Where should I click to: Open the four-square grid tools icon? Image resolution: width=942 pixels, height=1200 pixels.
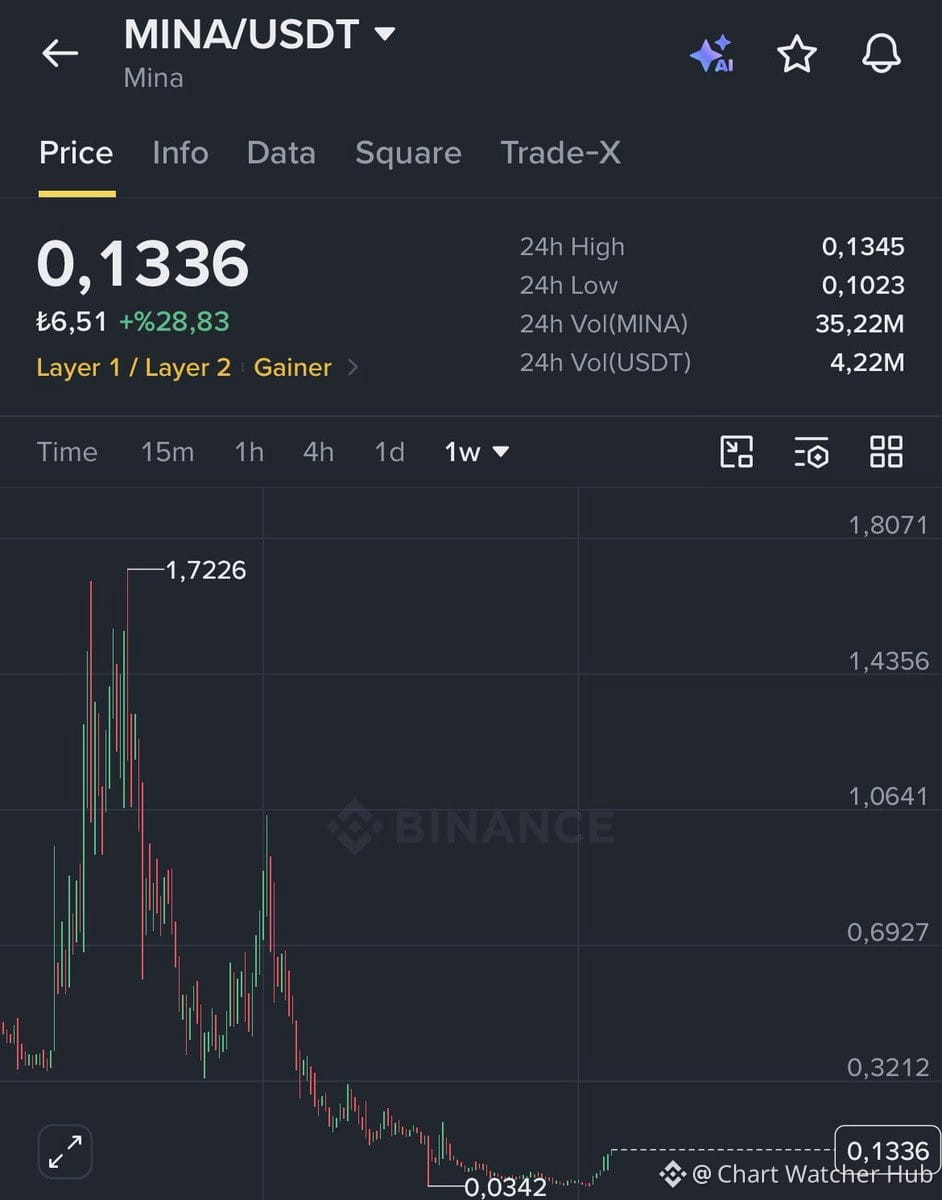click(x=886, y=452)
